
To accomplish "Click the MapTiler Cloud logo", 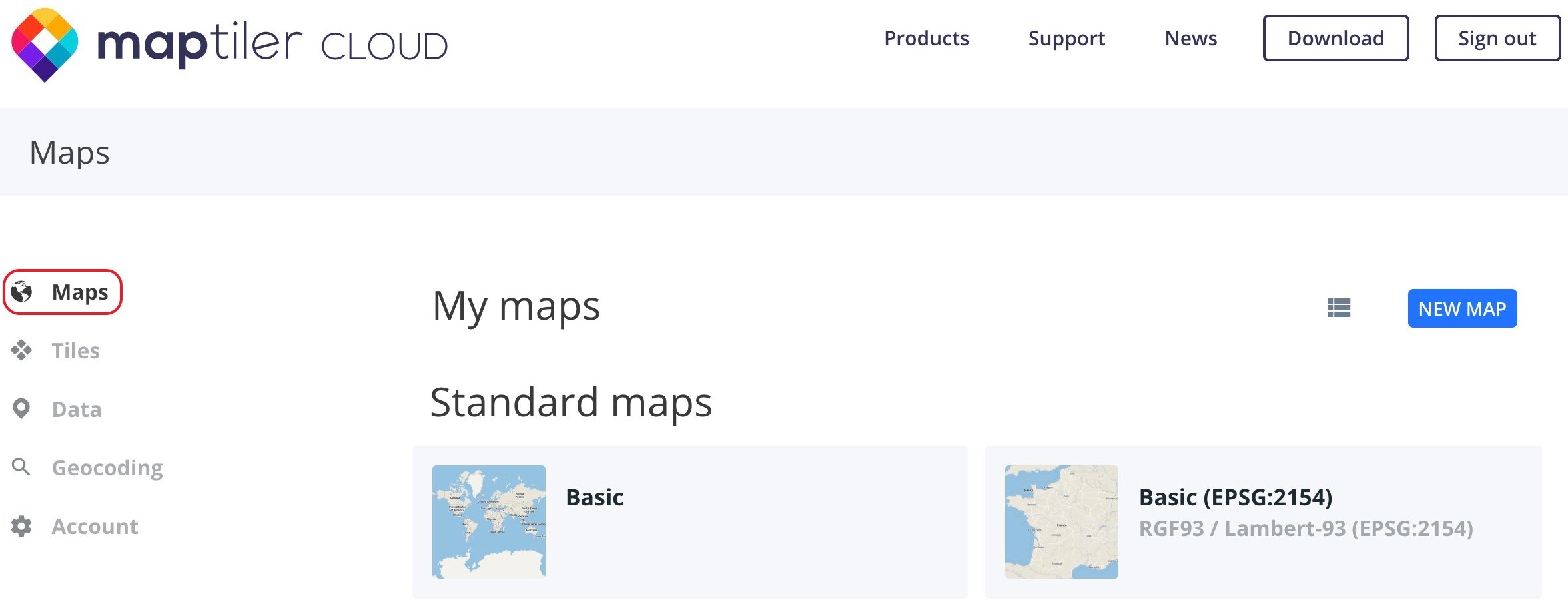I will pyautogui.click(x=226, y=43).
